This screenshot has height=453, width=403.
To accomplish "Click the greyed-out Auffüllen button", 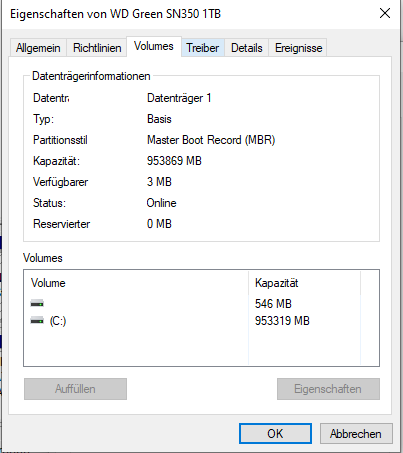I will [x=75, y=389].
